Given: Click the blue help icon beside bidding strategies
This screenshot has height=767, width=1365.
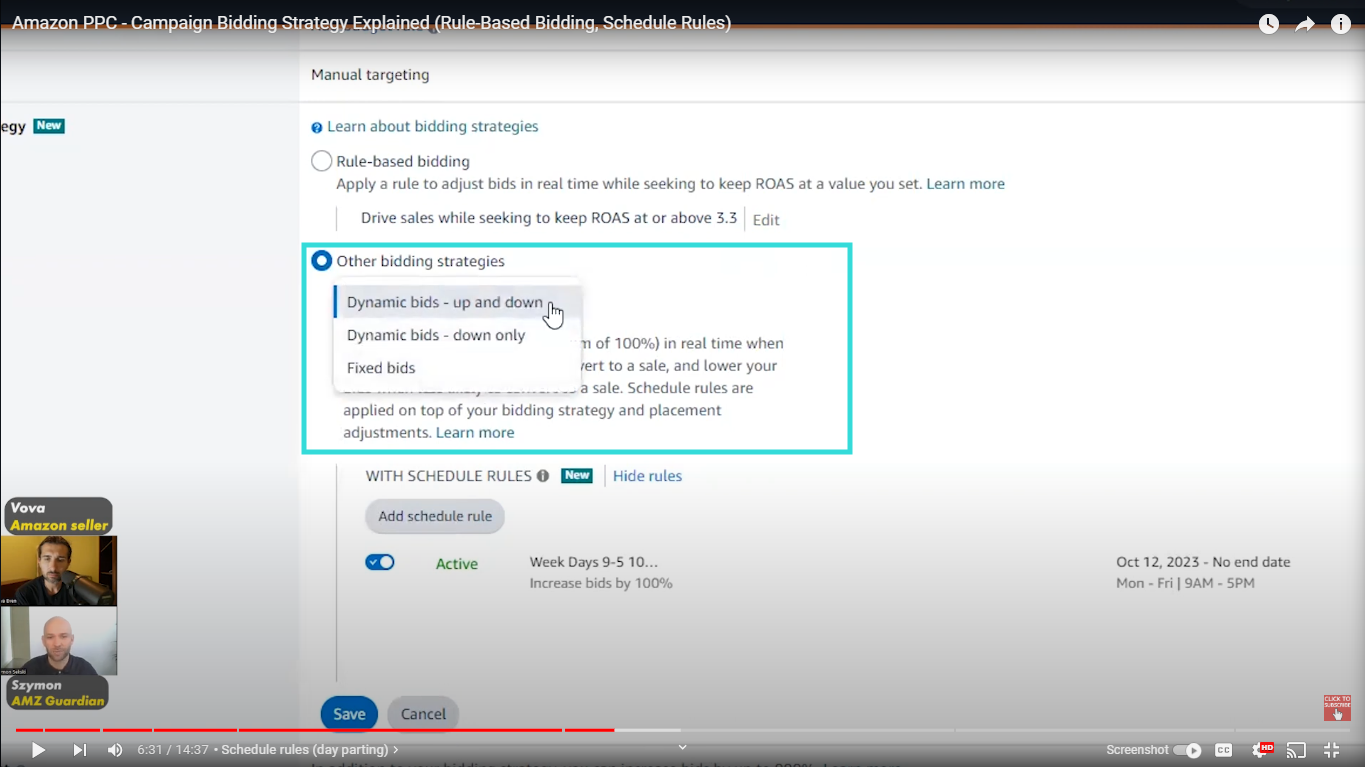Looking at the screenshot, I should (x=317, y=128).
